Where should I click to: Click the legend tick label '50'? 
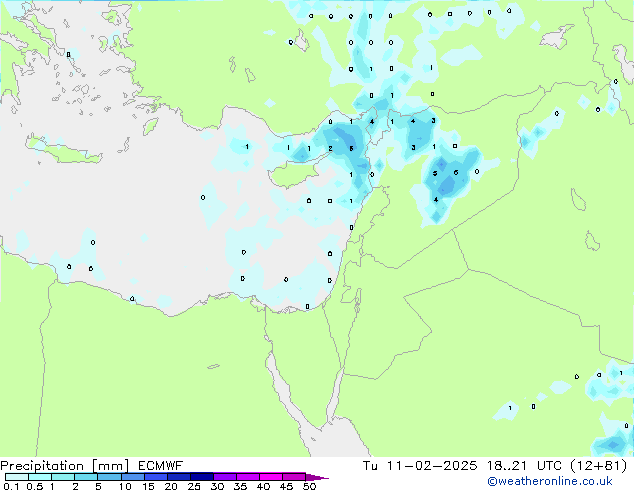click(x=310, y=486)
